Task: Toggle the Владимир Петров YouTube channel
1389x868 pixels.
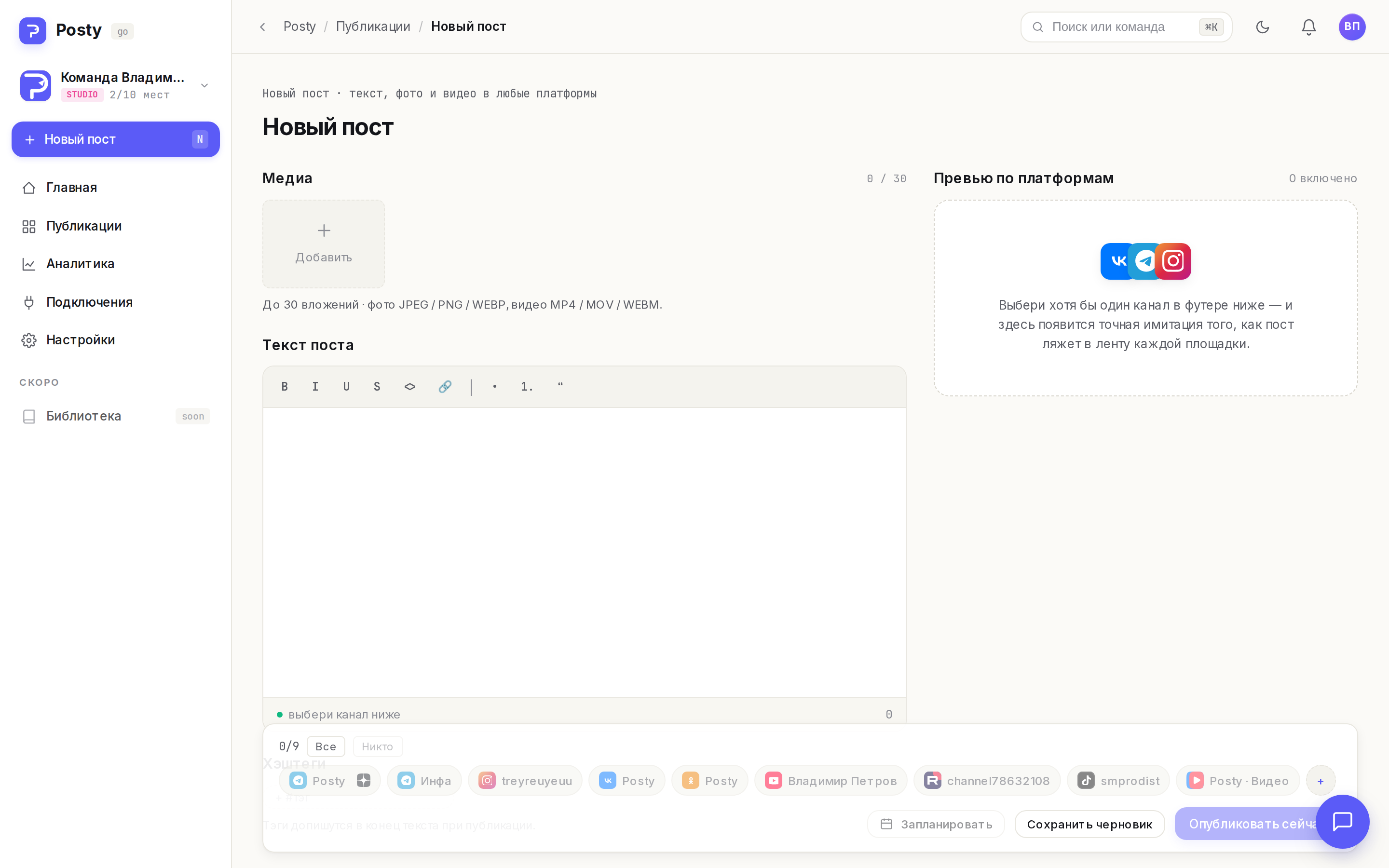Action: [831, 780]
